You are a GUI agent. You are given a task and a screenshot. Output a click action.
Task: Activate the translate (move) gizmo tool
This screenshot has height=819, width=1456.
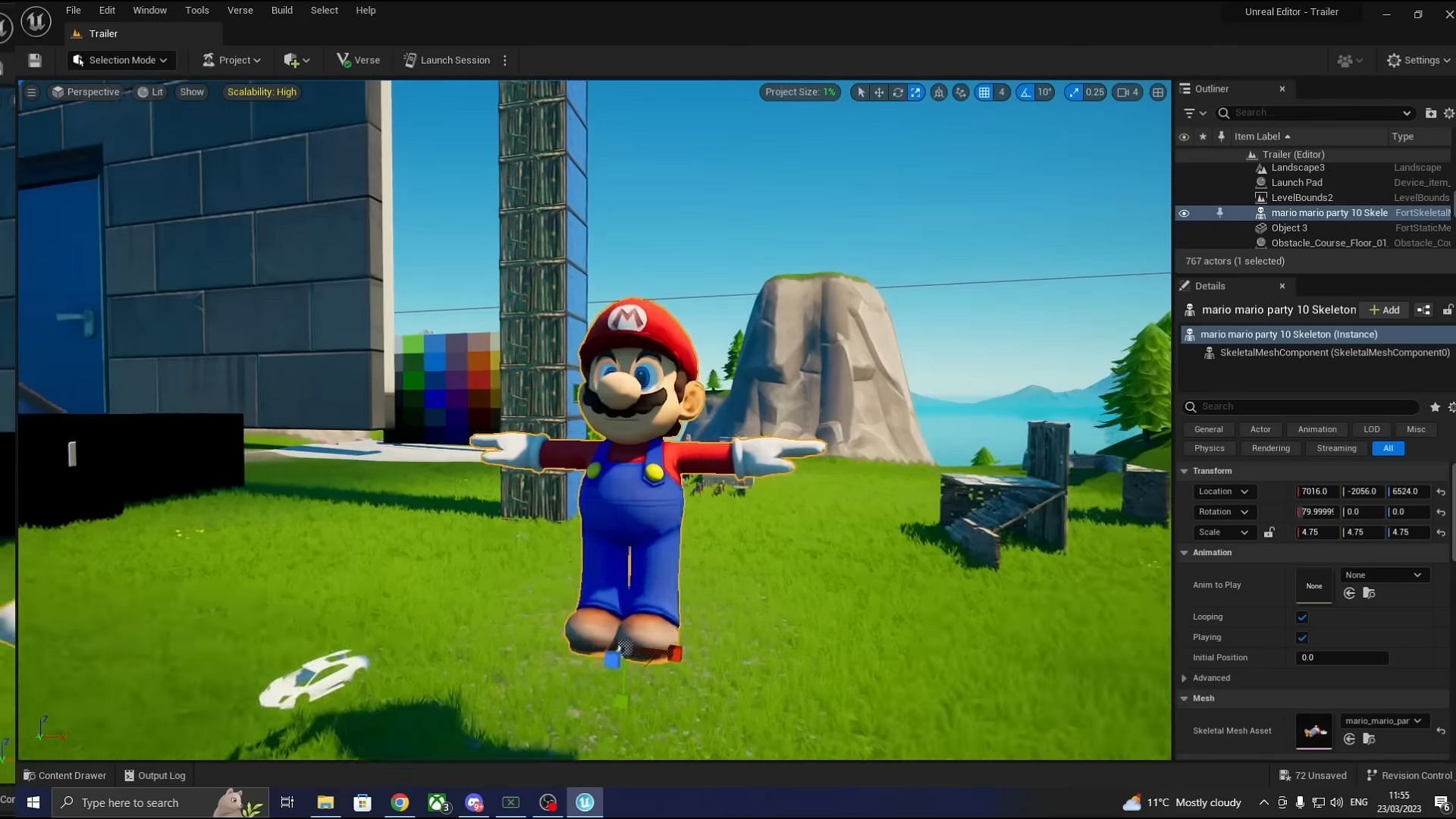879,93
